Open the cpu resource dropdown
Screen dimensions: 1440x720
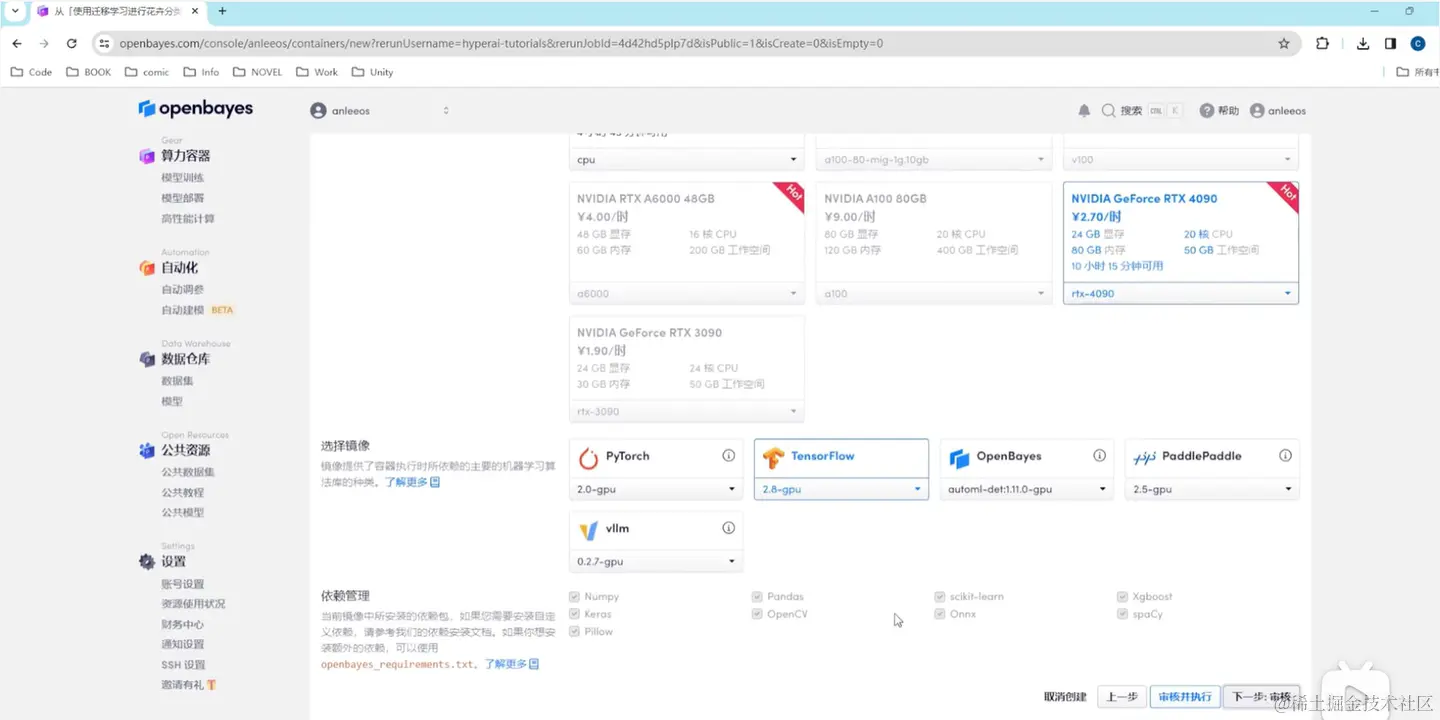687,160
